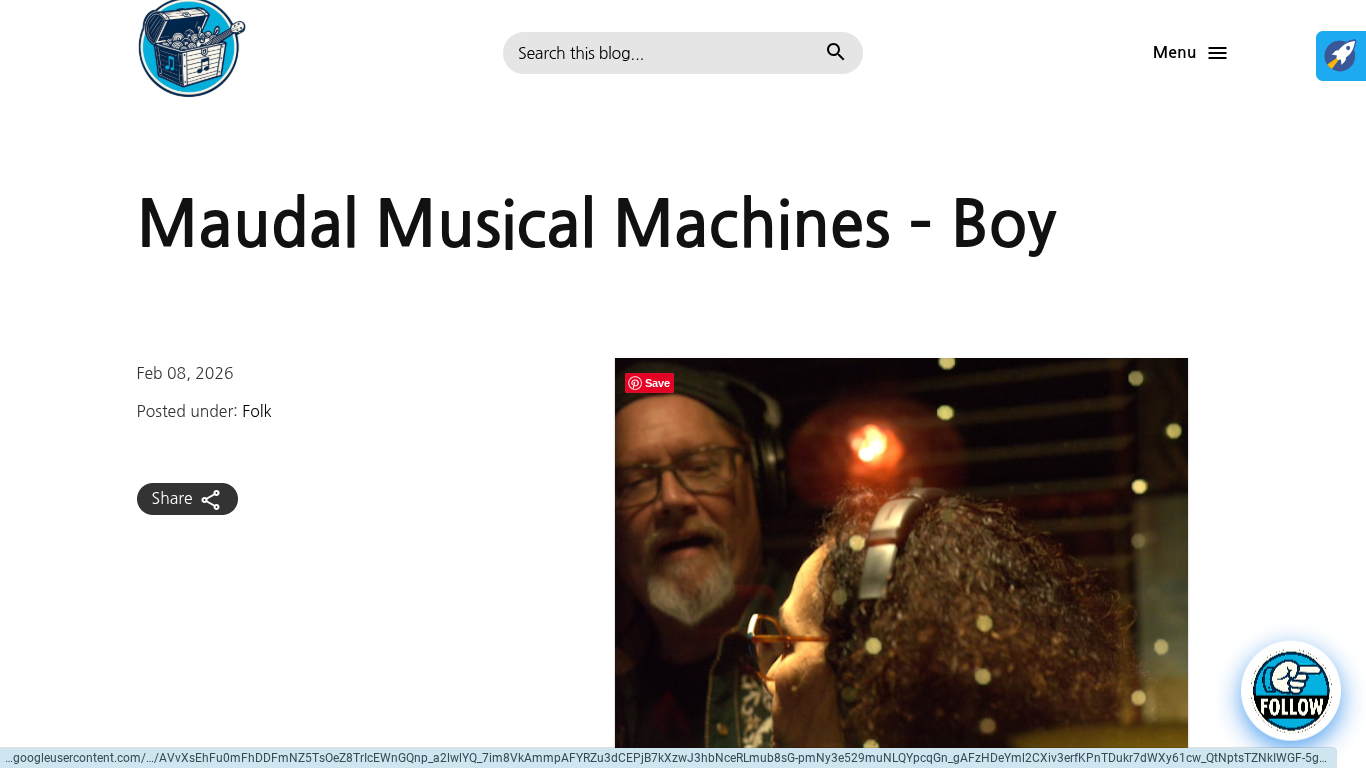Click the share network icon

[211, 500]
